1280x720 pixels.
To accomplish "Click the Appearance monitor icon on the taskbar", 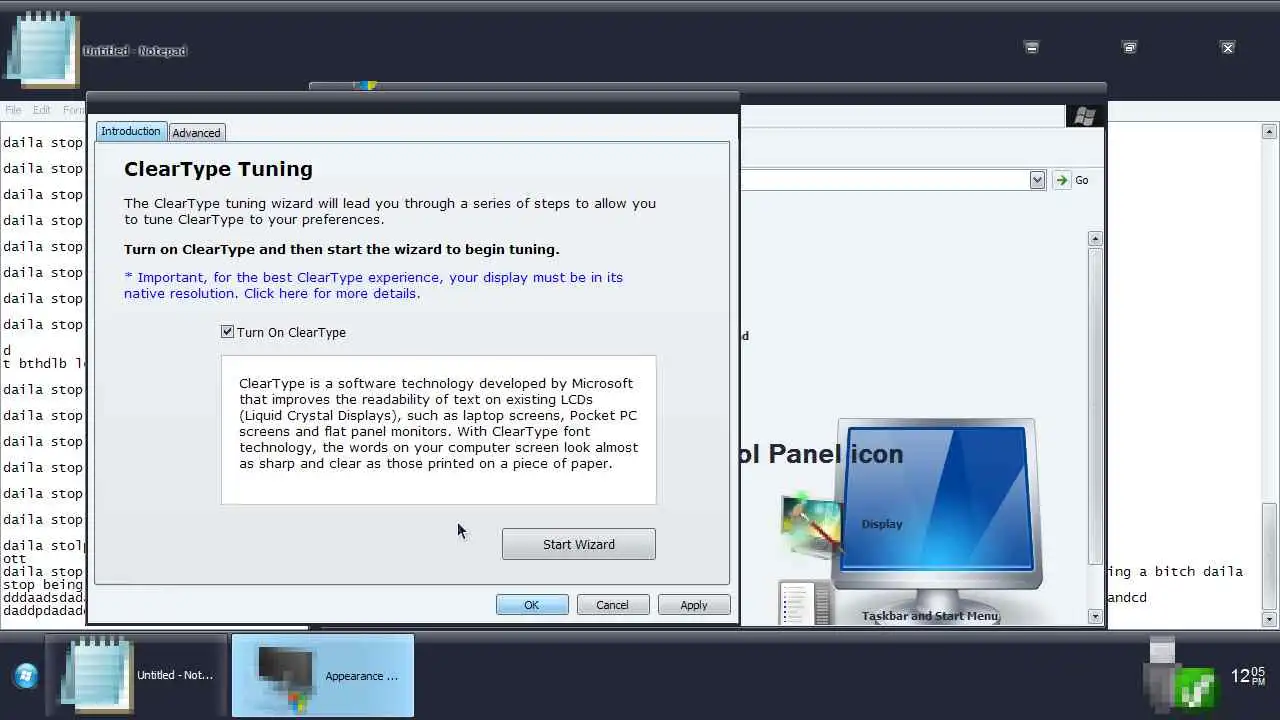I will pyautogui.click(x=285, y=678).
